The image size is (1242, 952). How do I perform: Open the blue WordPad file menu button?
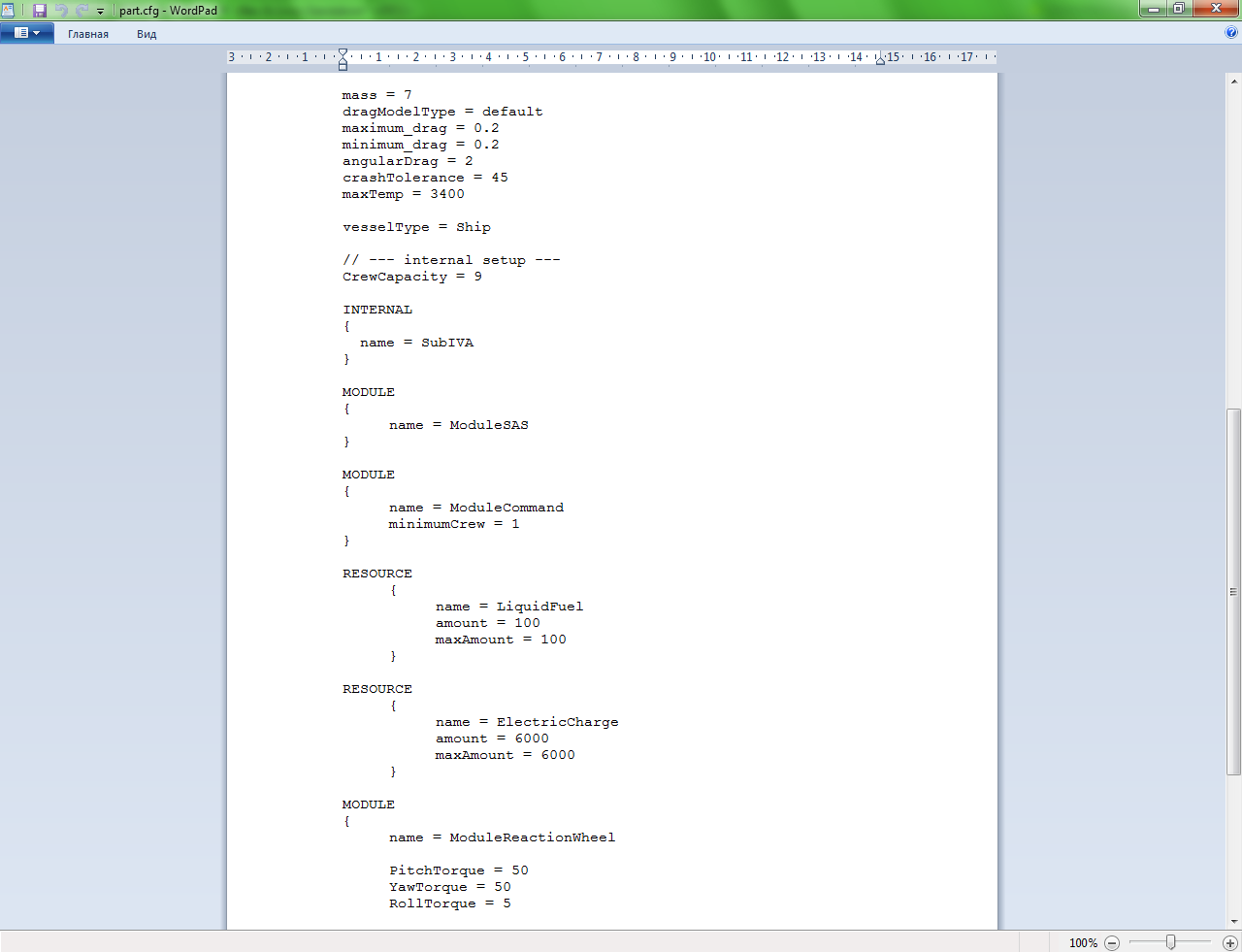pos(26,33)
